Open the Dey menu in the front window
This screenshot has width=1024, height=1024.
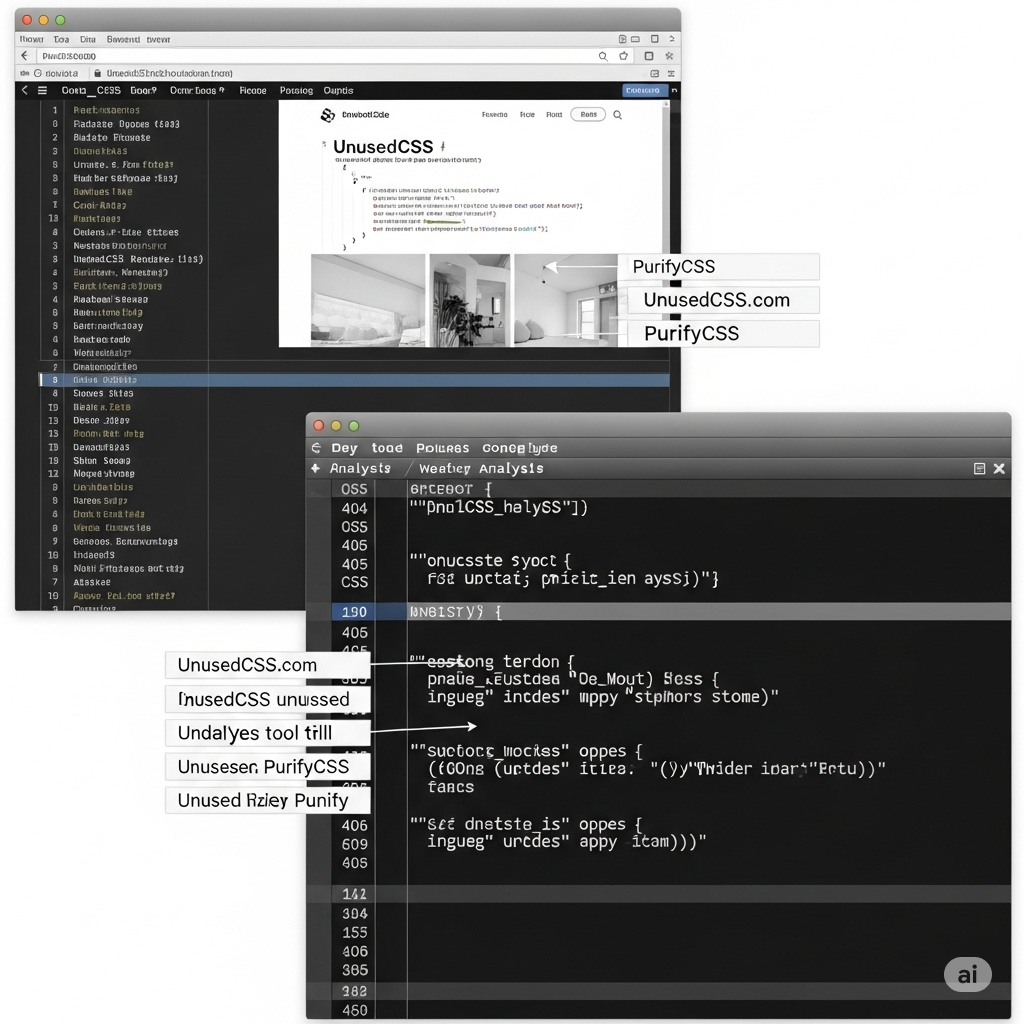344,448
